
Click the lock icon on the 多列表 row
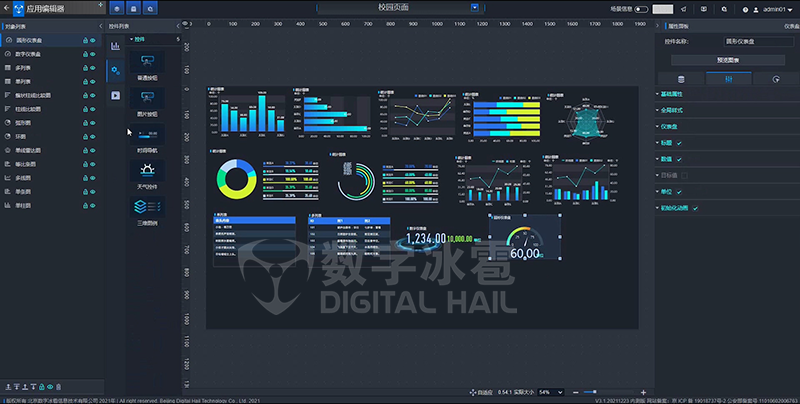click(85, 68)
